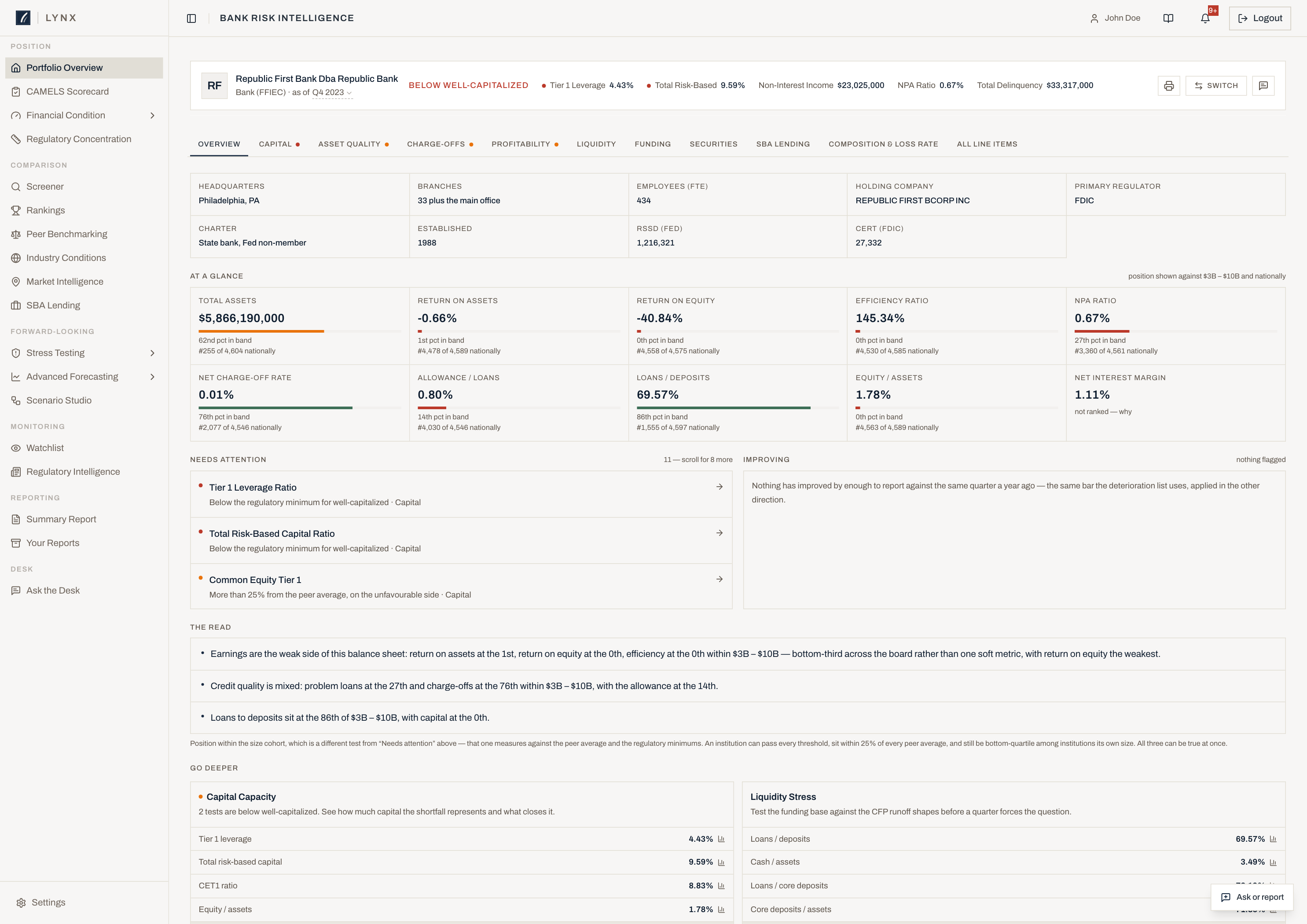This screenshot has width=1307, height=924.
Task: Click the CAMELS Scorecard clipboard icon
Action: (x=16, y=92)
